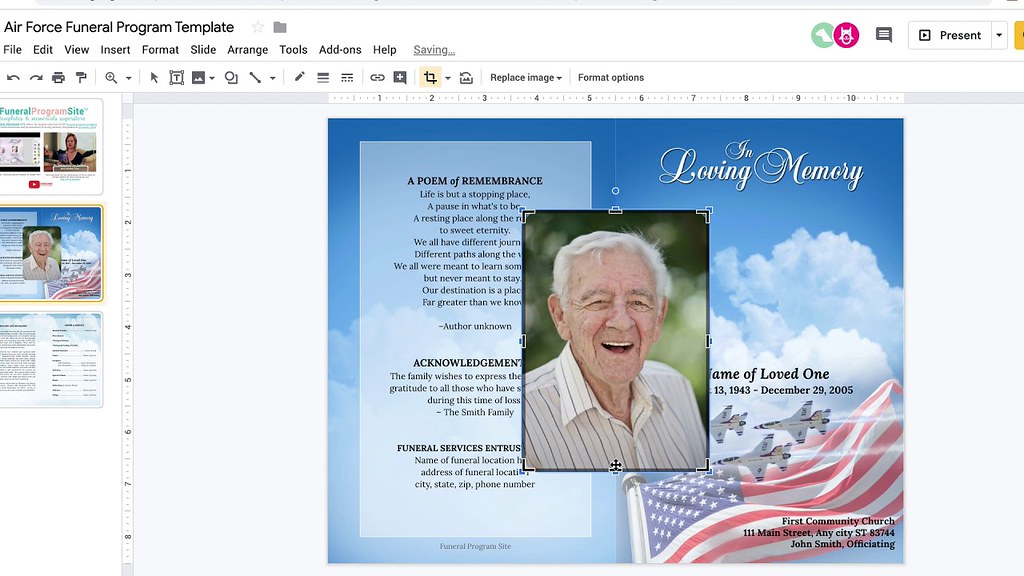Open the comment history icon
This screenshot has width=1024, height=576.
pyautogui.click(x=884, y=35)
